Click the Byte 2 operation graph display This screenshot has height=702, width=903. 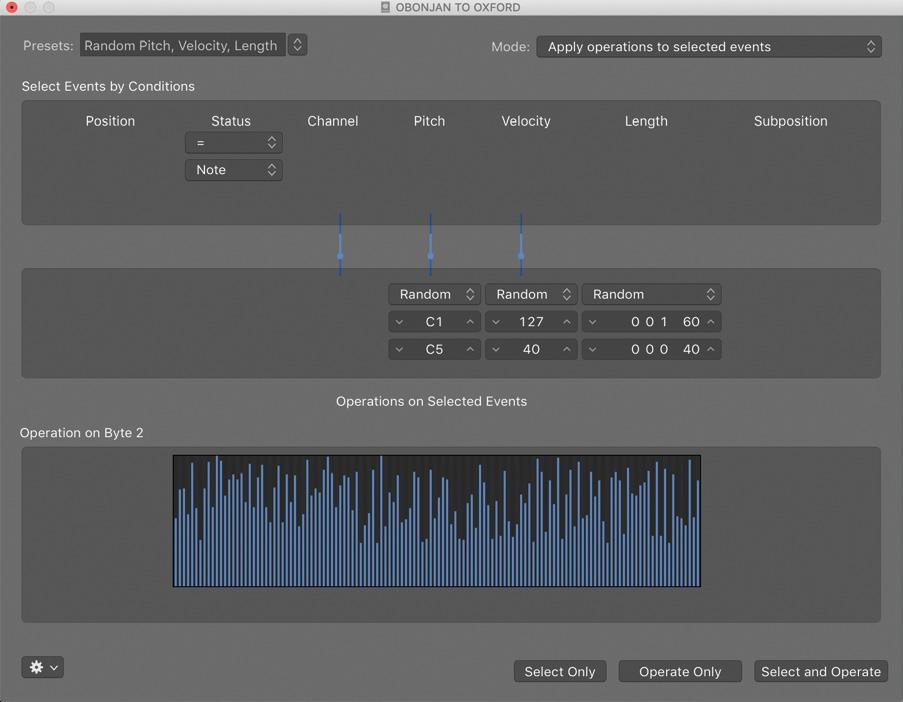pyautogui.click(x=436, y=521)
